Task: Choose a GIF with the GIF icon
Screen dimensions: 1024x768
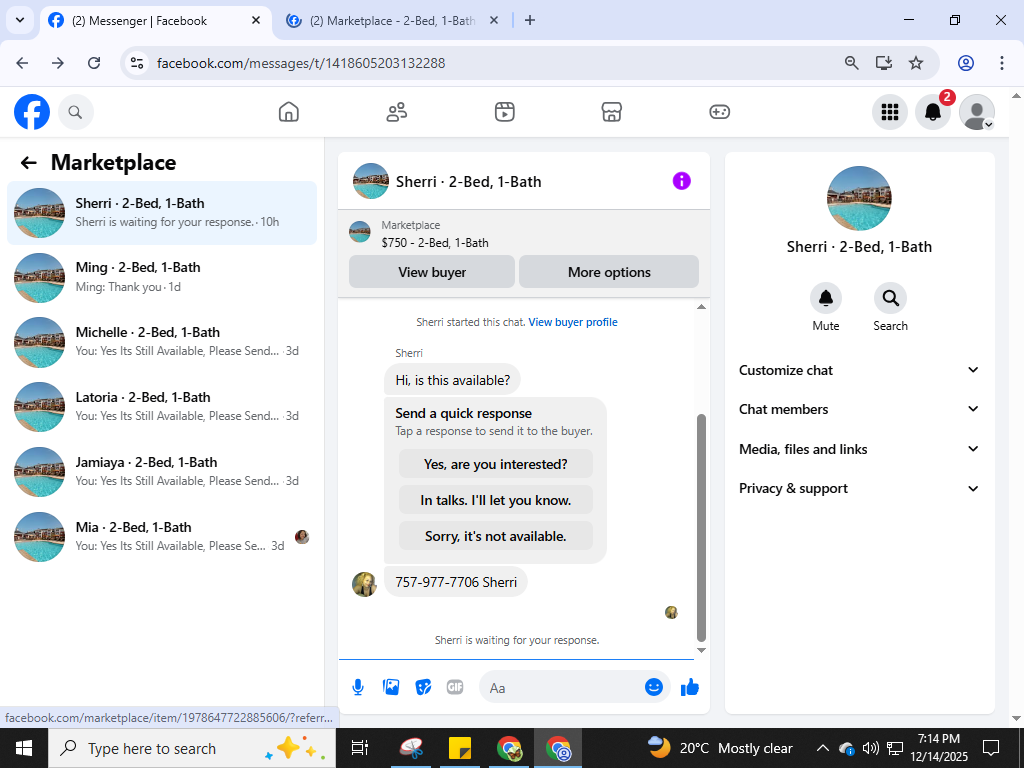Action: (x=455, y=687)
